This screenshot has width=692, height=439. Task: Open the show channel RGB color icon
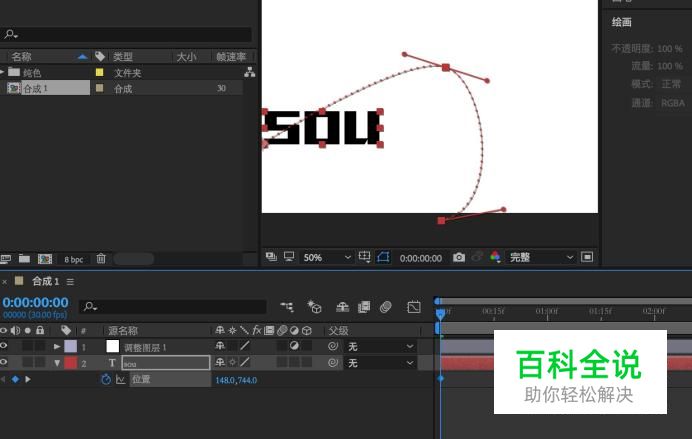[495, 257]
